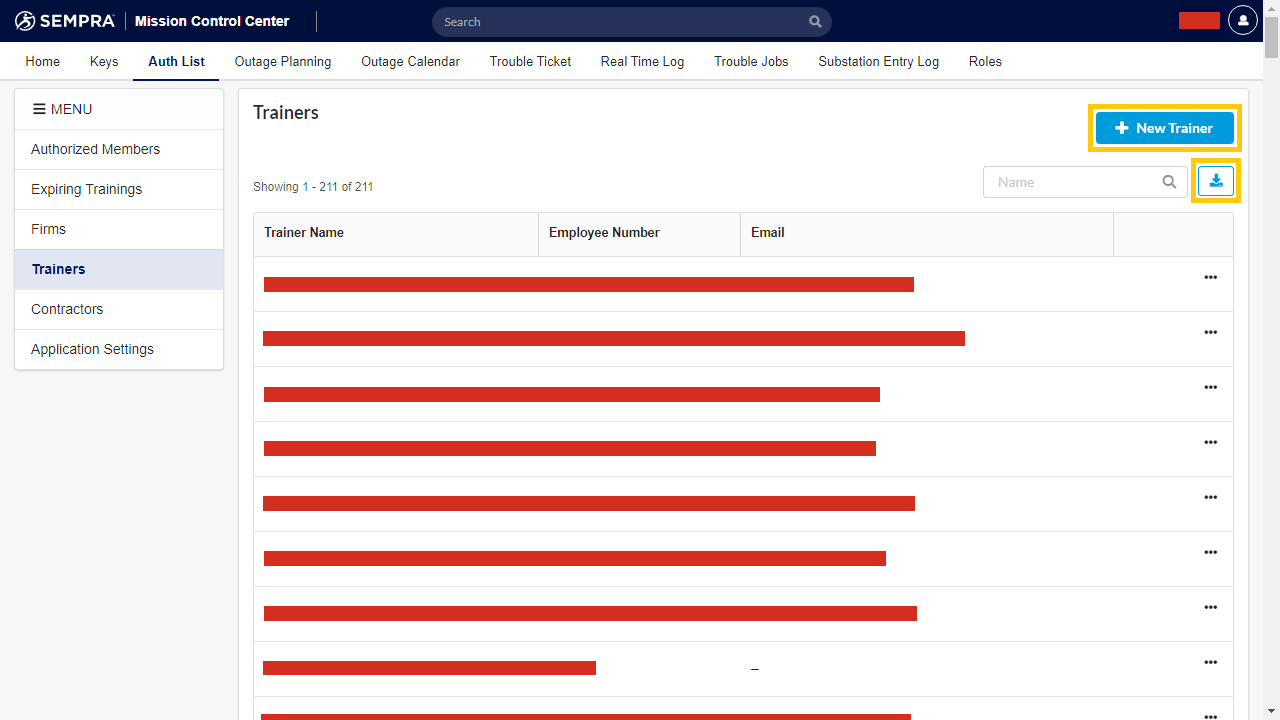Image resolution: width=1280 pixels, height=720 pixels.
Task: Sort by the Trainer Name column header
Action: tap(304, 232)
